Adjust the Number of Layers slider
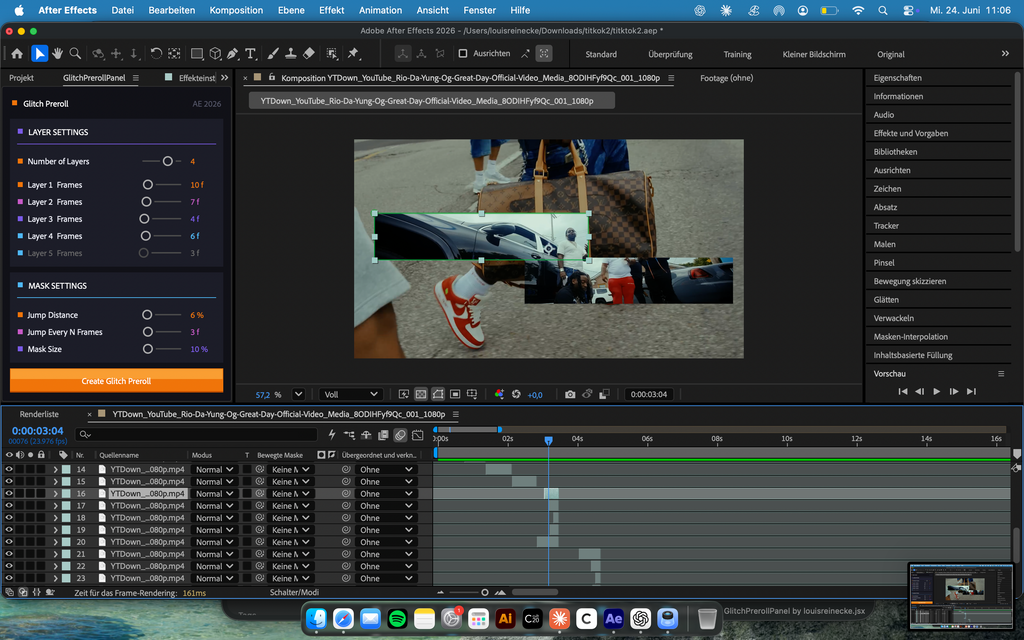Image resolution: width=1024 pixels, height=640 pixels. (x=161, y=161)
